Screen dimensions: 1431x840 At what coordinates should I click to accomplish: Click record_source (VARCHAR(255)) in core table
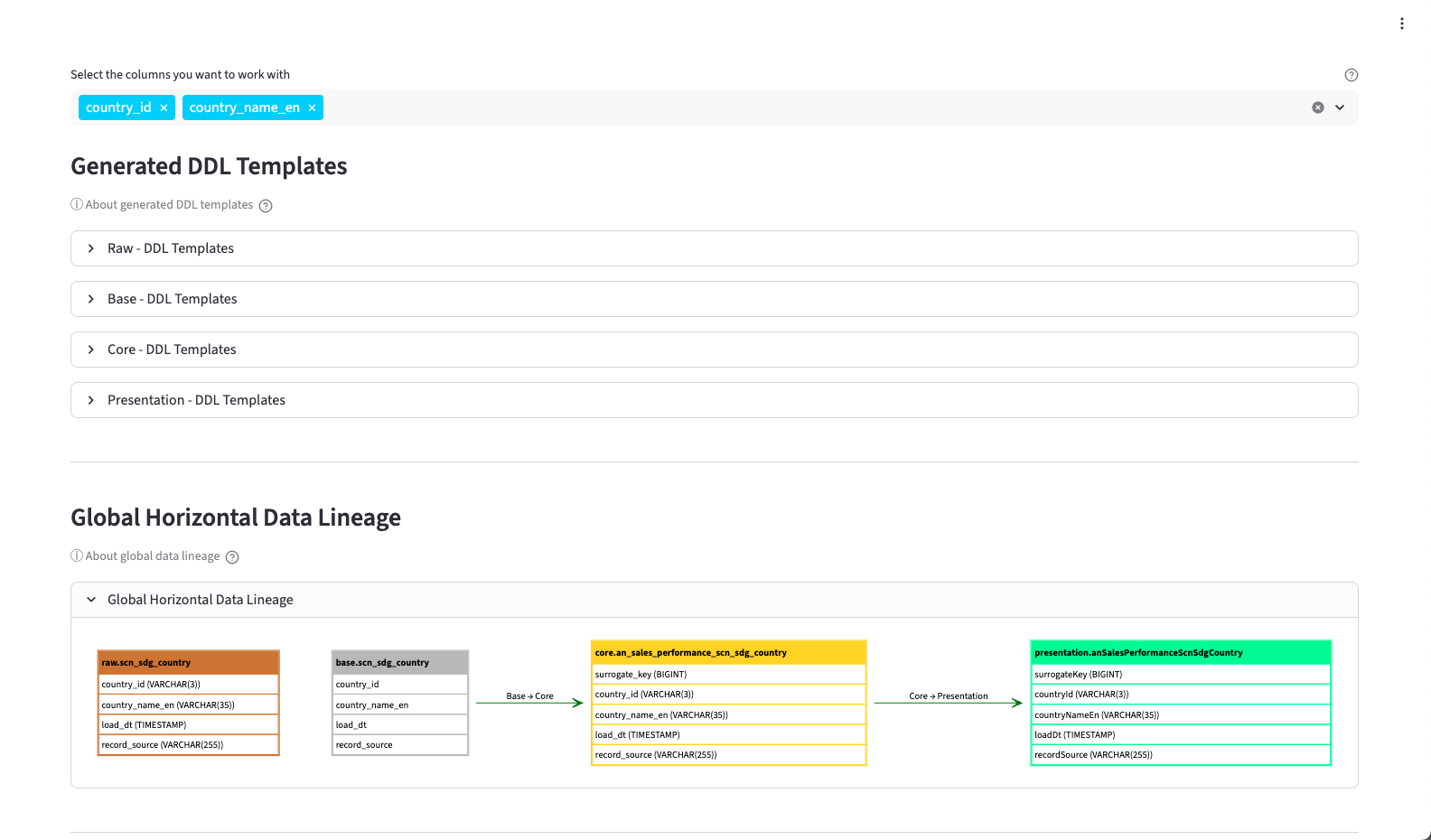pos(729,754)
